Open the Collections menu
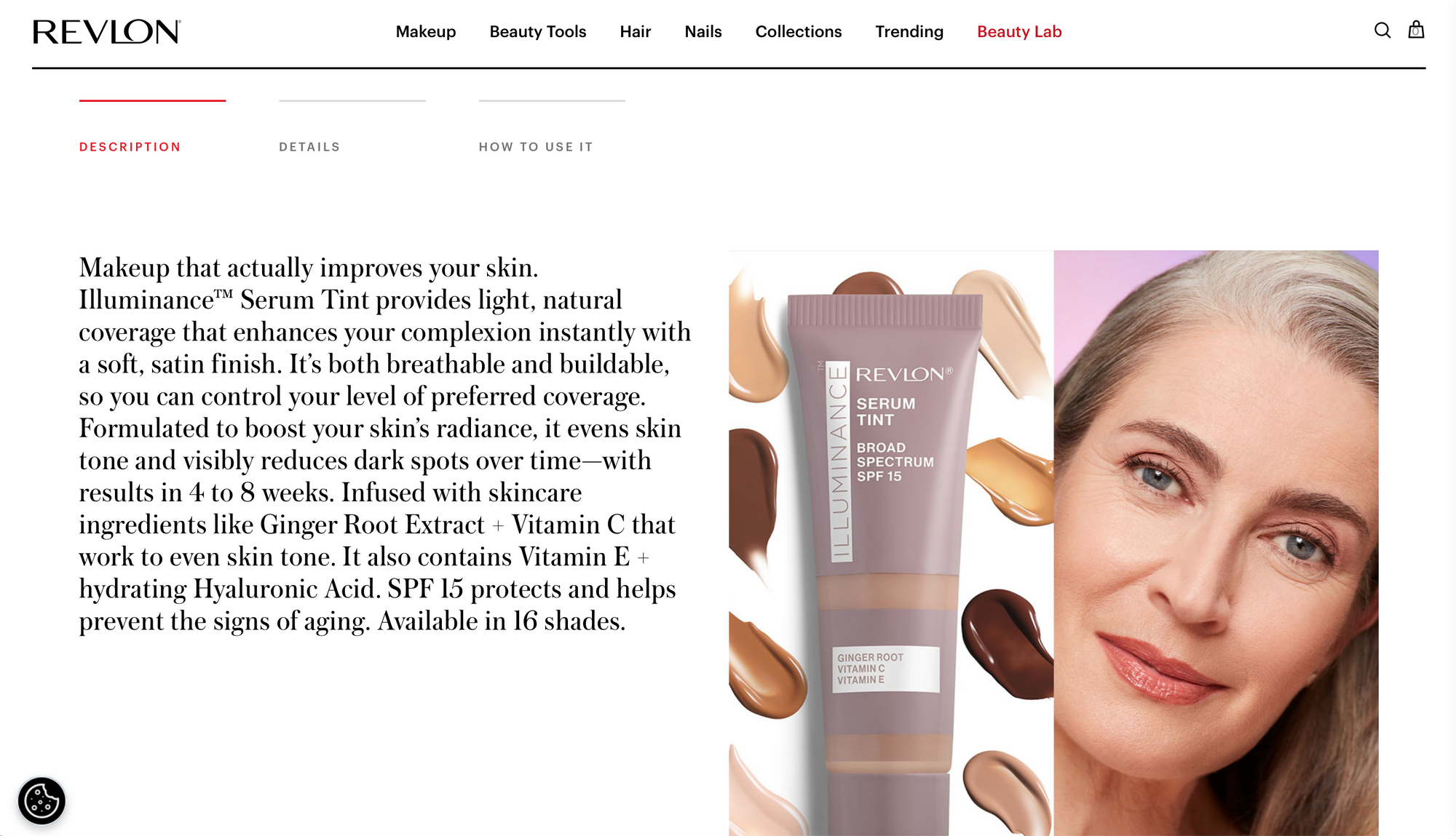Screen dimensions: 1456x836 (799, 31)
